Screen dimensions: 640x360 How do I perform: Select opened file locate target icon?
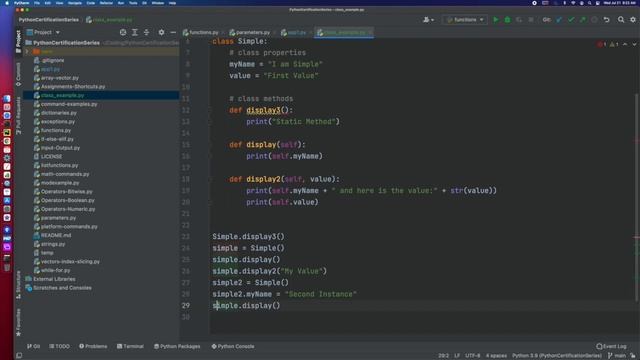coord(123,32)
